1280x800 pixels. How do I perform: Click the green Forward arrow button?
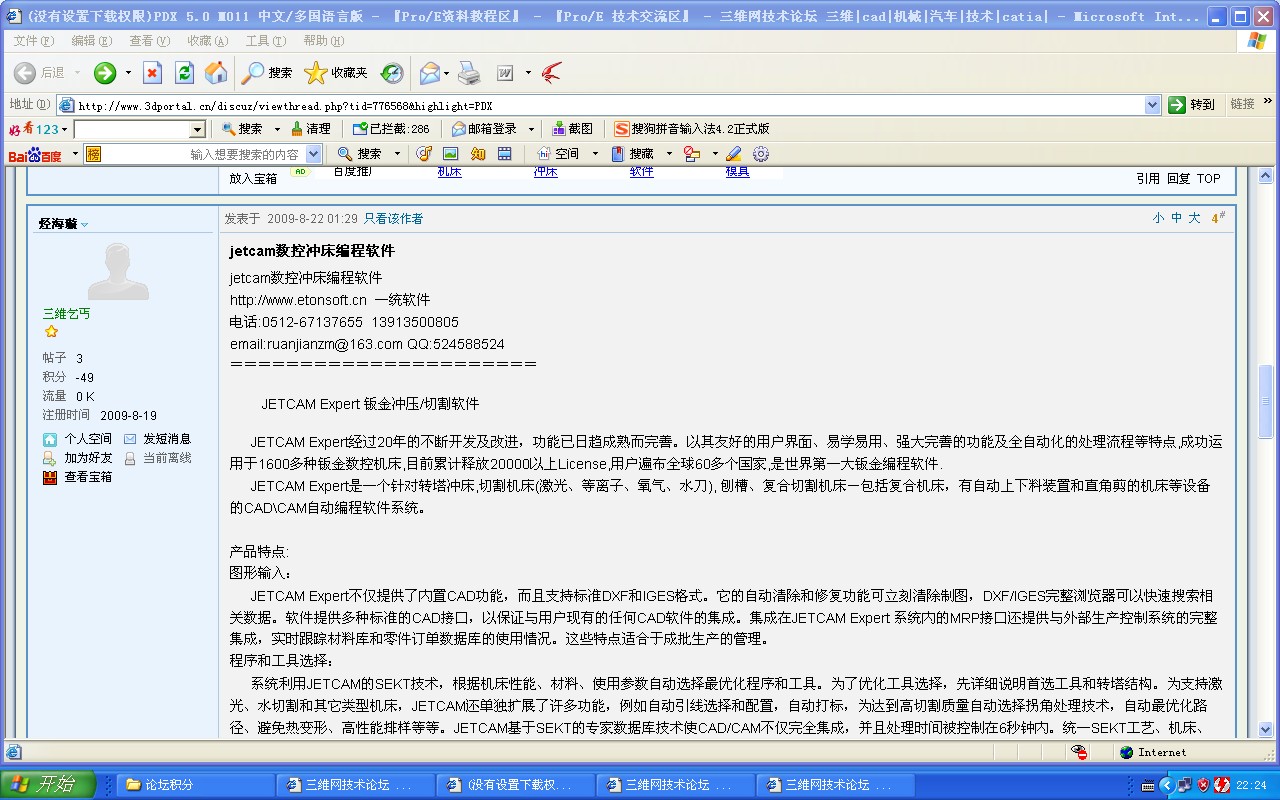(x=105, y=73)
